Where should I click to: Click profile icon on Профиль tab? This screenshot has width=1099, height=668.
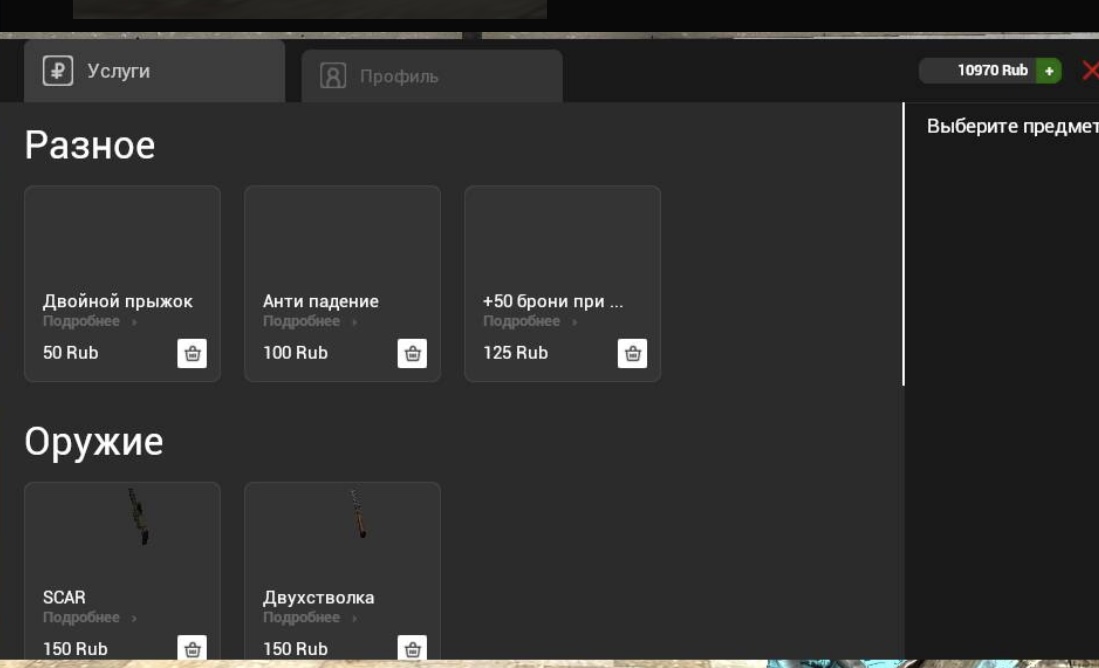[x=333, y=76]
